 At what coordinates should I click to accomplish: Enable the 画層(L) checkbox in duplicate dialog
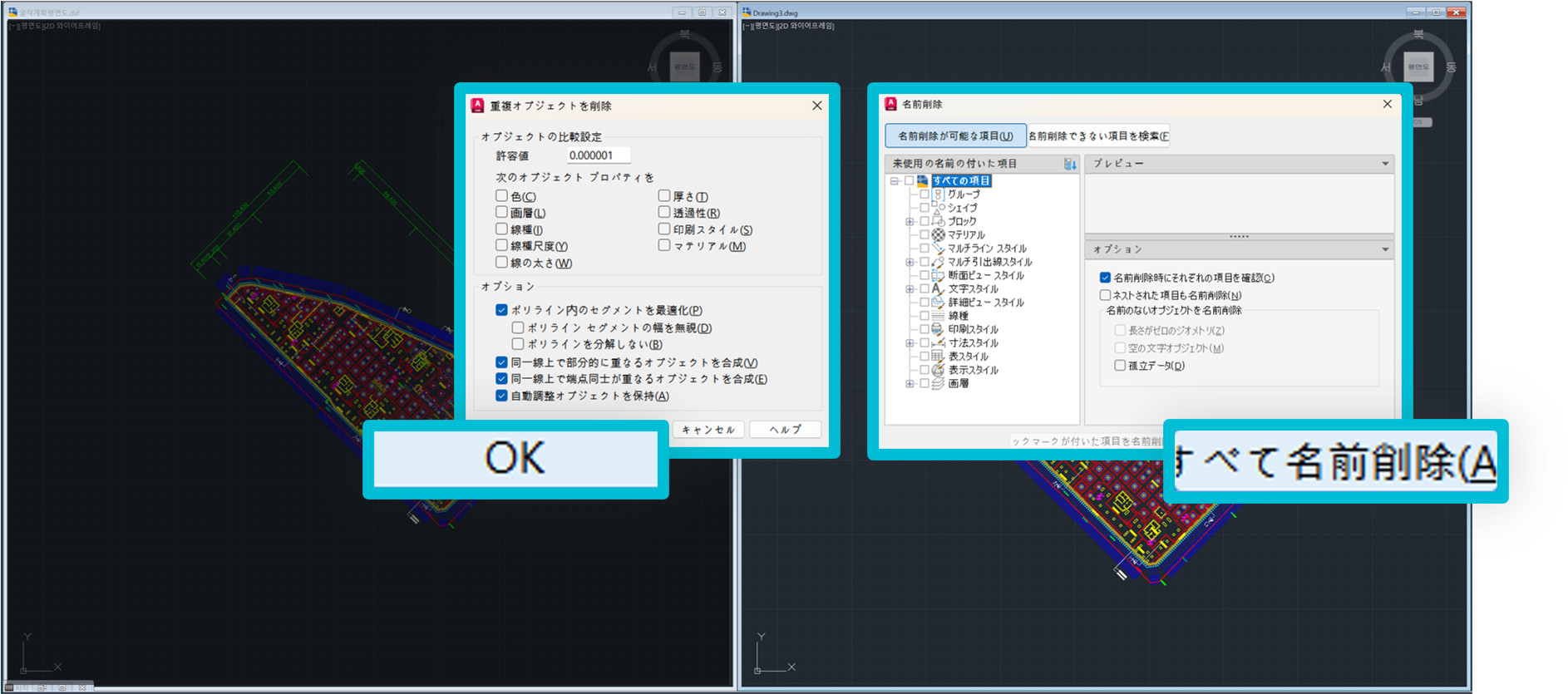tap(501, 213)
